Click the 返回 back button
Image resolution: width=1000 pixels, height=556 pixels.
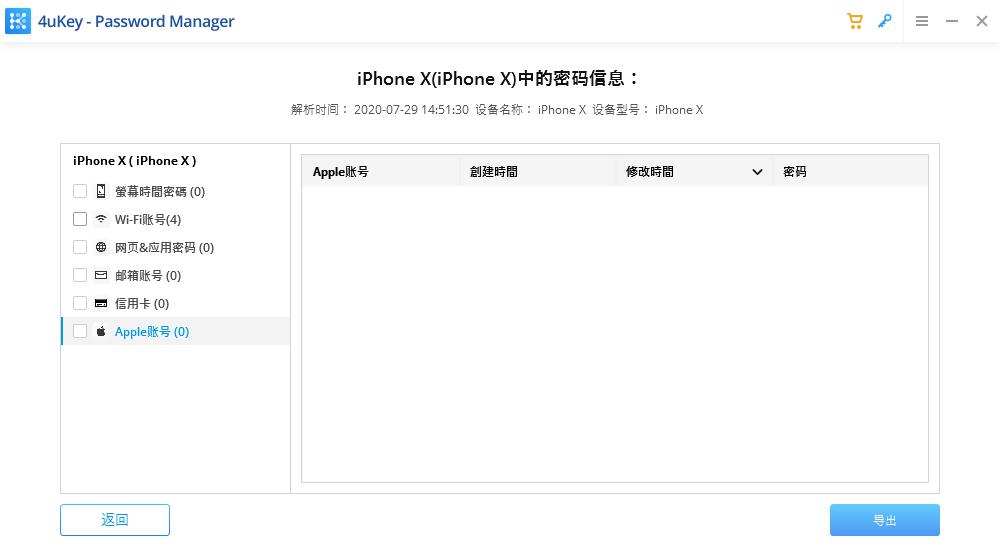click(x=115, y=520)
